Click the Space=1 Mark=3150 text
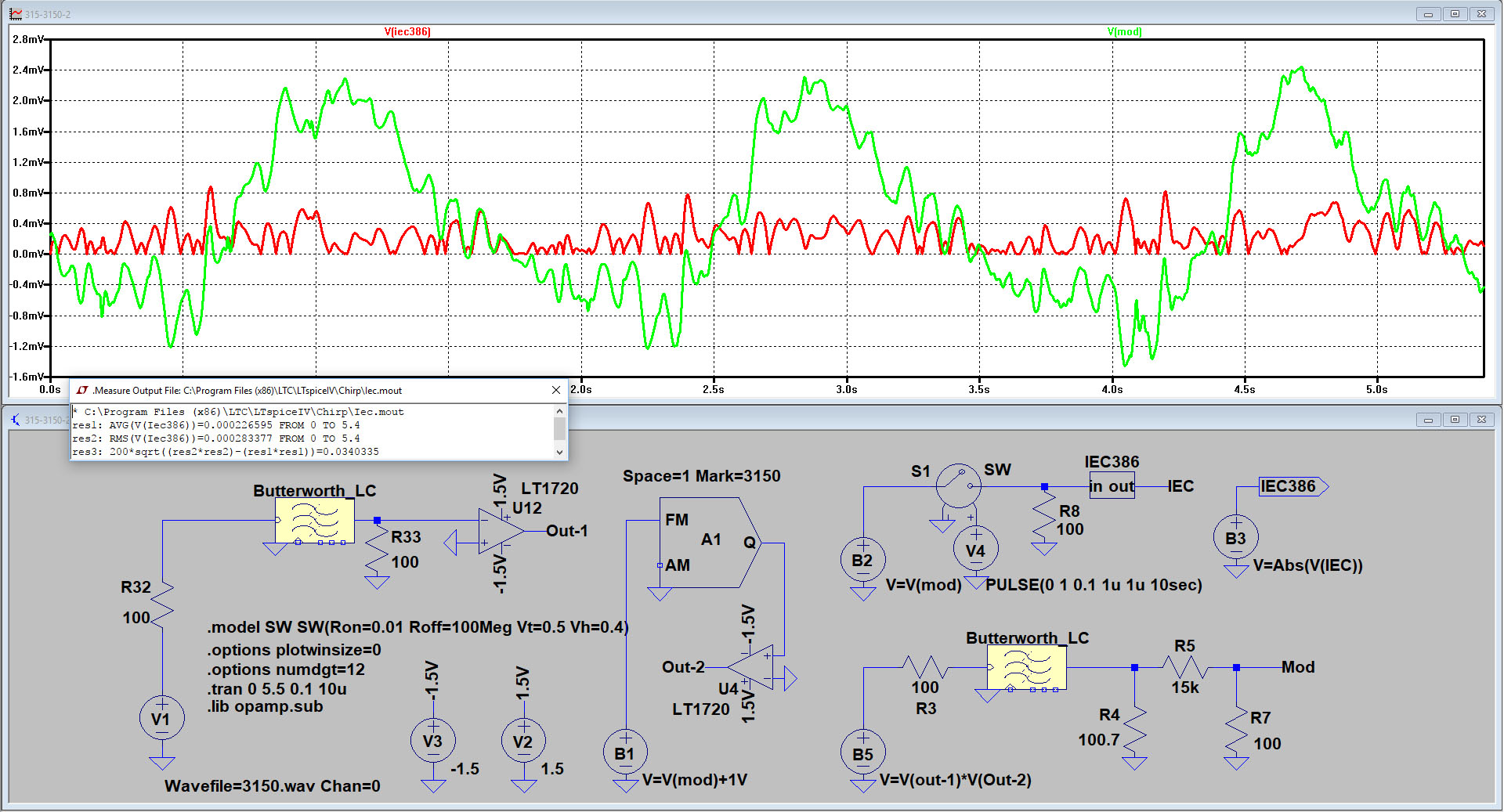This screenshot has width=1504, height=812. point(702,476)
